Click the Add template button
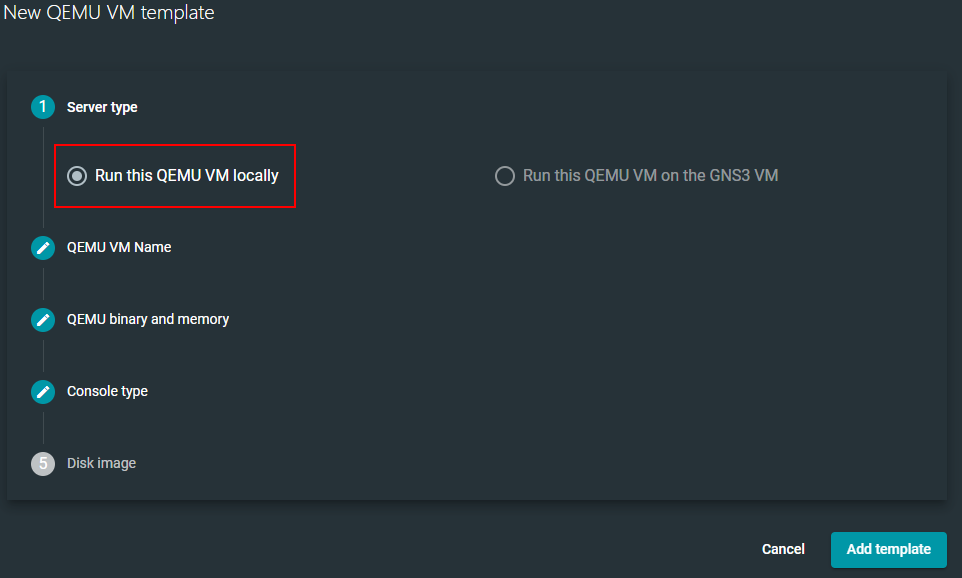This screenshot has height=578, width=962. click(888, 549)
